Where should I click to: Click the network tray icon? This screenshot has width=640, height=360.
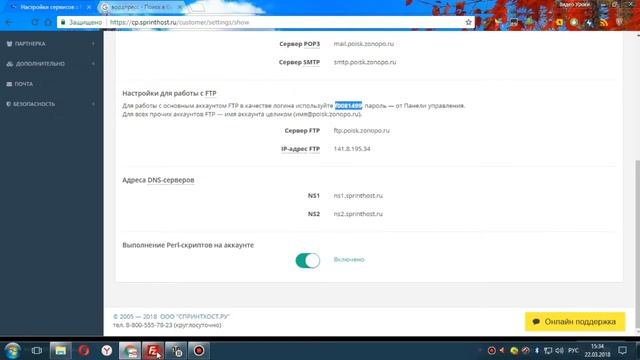click(x=548, y=351)
